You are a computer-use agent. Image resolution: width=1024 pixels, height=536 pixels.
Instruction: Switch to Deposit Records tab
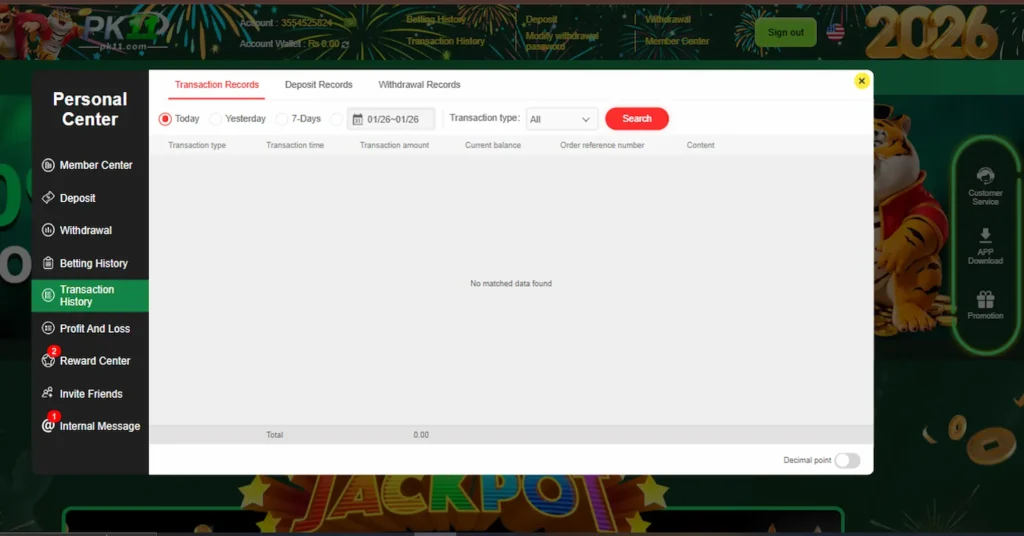[x=318, y=85]
